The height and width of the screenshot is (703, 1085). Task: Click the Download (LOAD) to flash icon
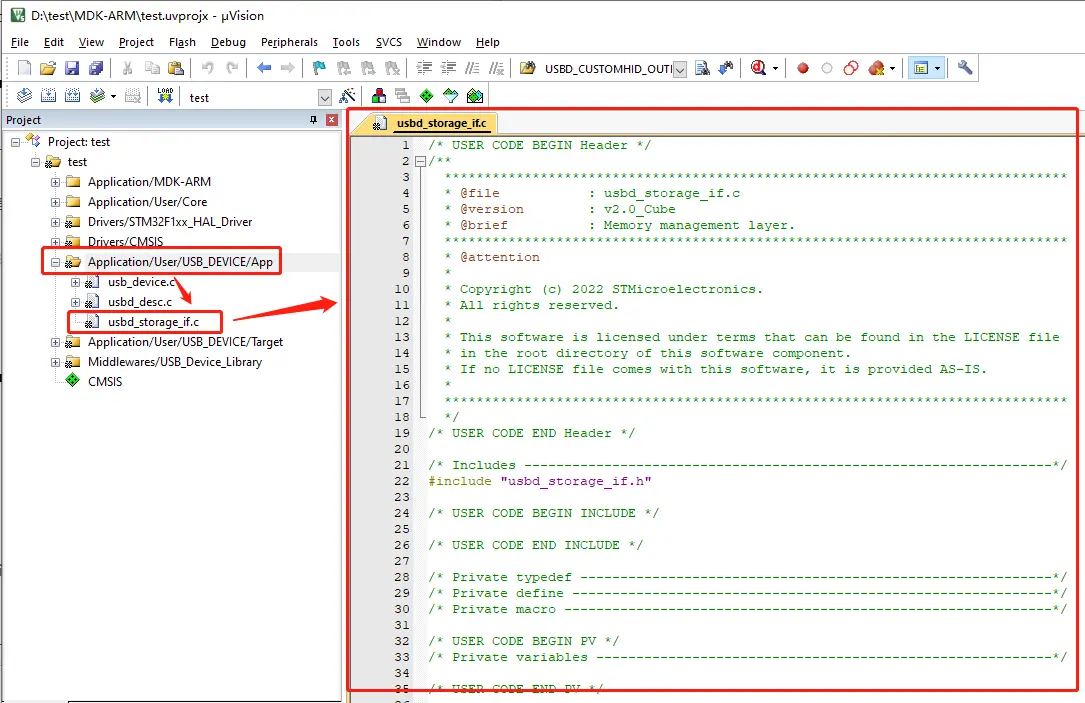coord(165,96)
